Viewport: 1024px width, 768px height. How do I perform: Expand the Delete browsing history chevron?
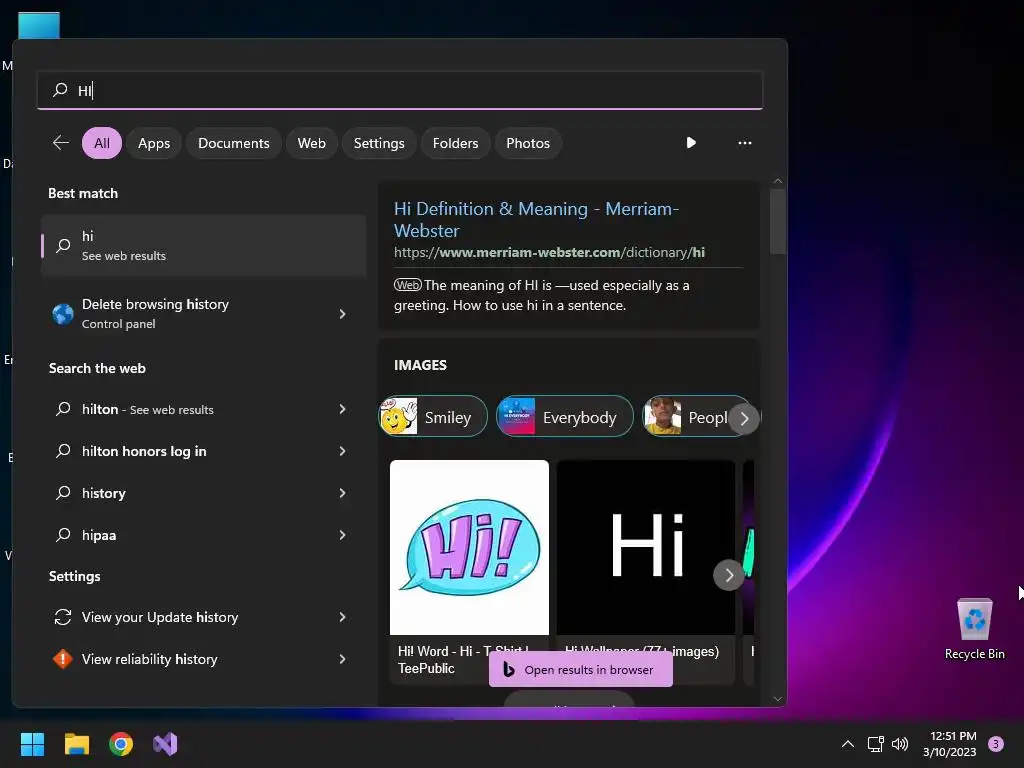coord(342,314)
